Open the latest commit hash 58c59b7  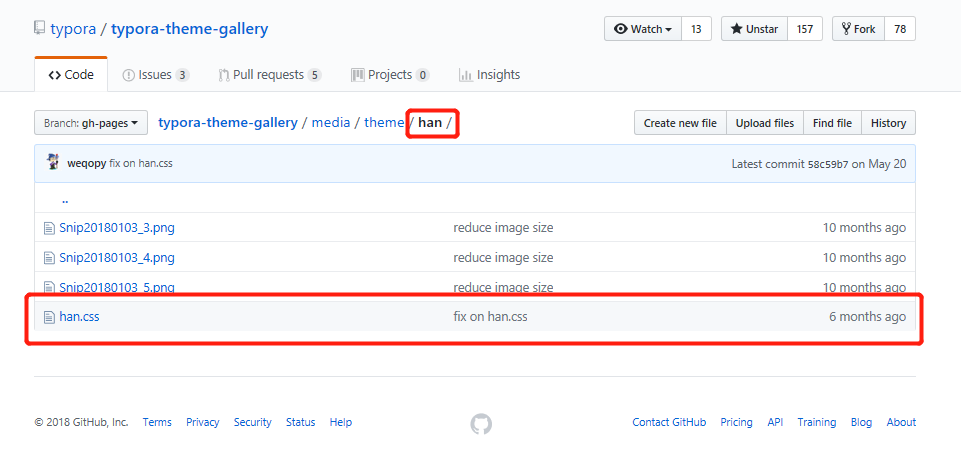point(828,164)
